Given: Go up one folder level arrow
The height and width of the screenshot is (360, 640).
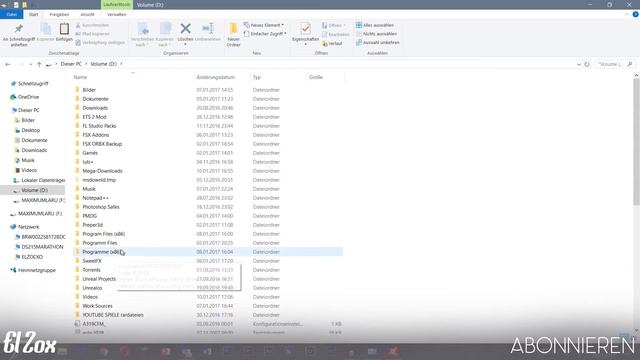Looking at the screenshot, I should click(39, 64).
